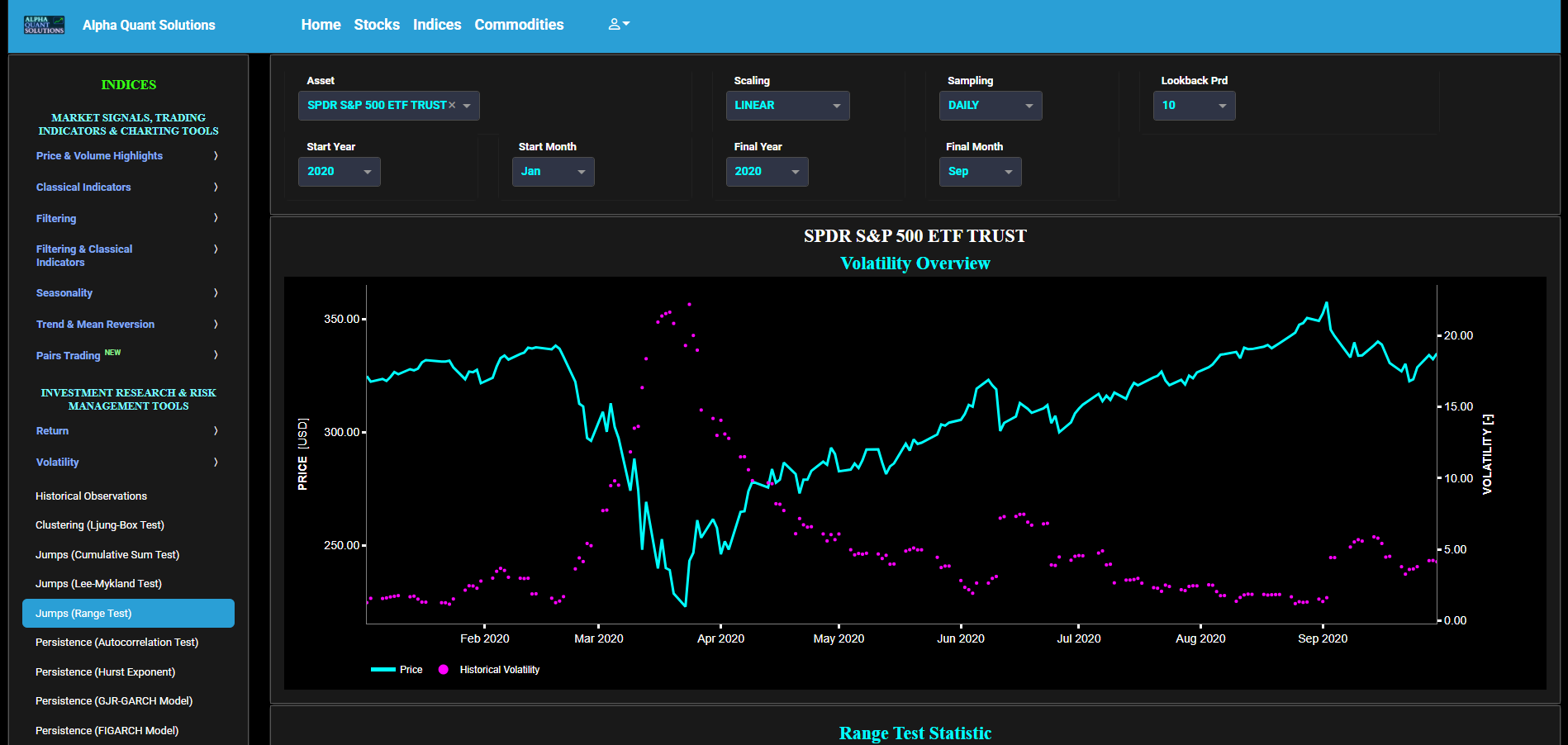Click the Volatility Overview chart title
Screen dimensions: 1568x745
click(x=915, y=263)
